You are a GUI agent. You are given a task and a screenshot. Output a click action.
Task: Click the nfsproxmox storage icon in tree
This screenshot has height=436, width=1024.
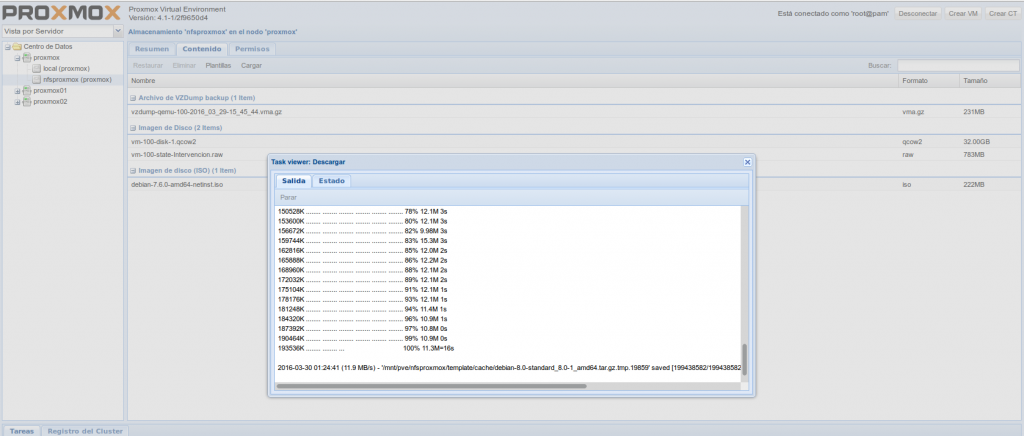coord(37,80)
